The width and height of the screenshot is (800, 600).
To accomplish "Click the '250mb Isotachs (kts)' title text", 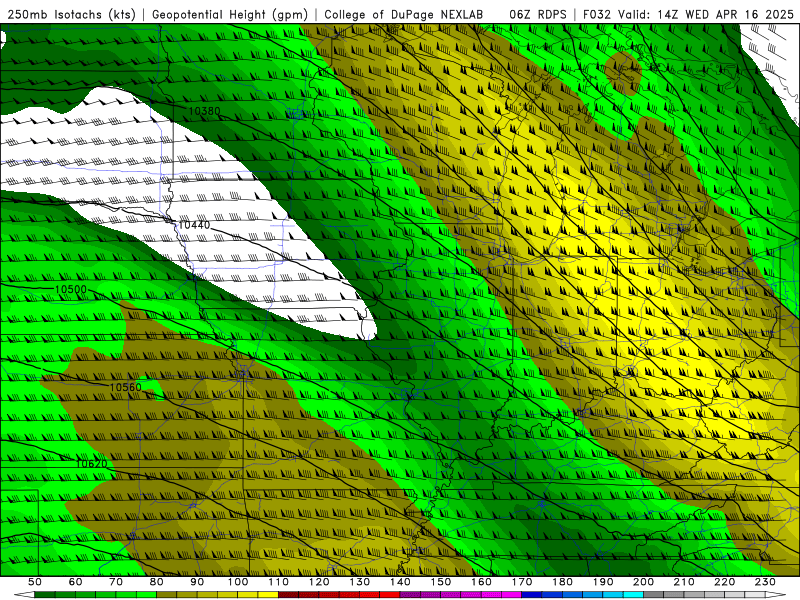I will tap(71, 14).
